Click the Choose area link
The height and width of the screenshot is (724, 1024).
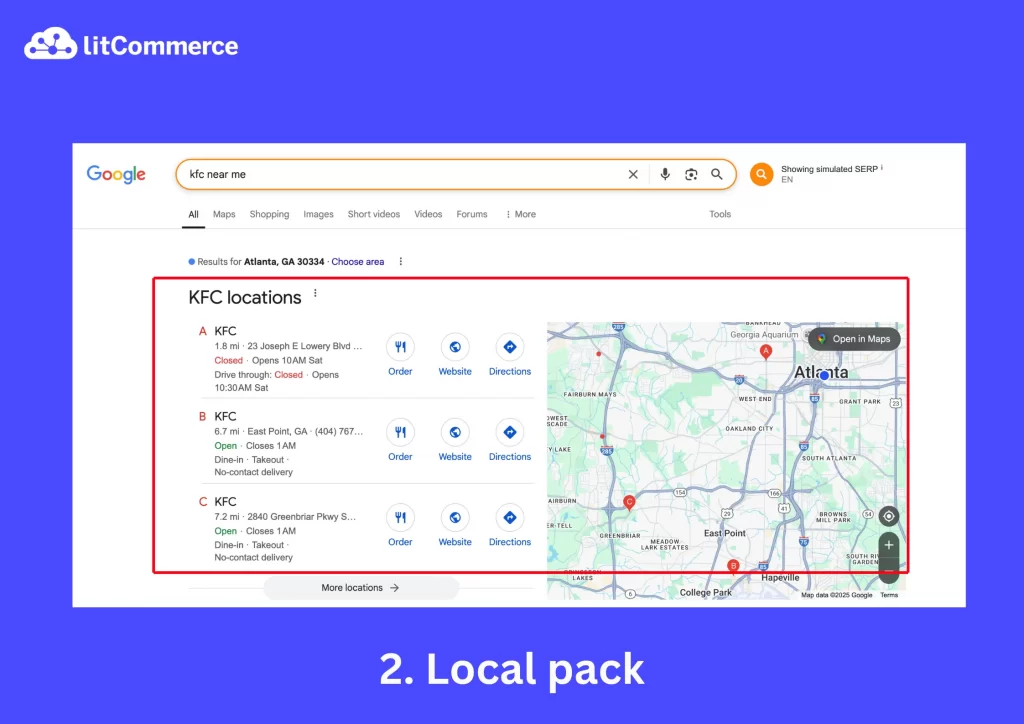[357, 262]
